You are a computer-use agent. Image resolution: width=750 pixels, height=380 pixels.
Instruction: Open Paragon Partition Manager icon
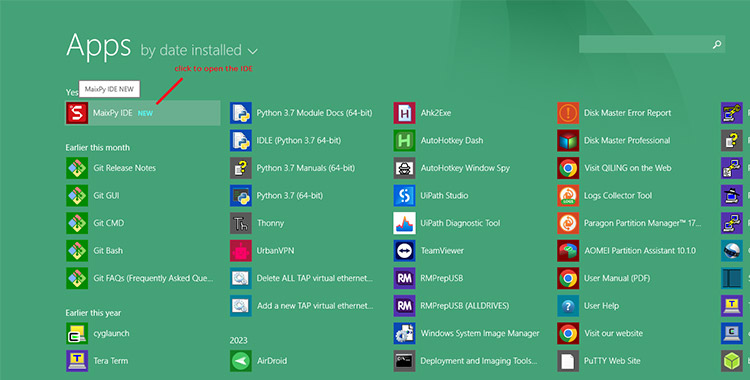point(568,223)
